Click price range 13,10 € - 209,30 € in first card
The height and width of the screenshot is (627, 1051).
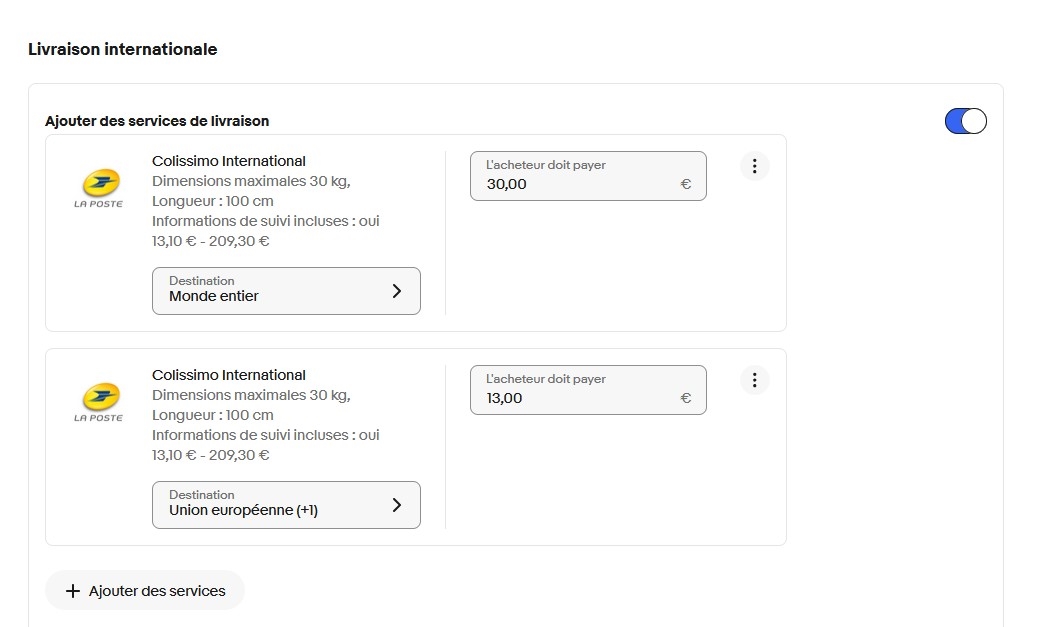(210, 241)
